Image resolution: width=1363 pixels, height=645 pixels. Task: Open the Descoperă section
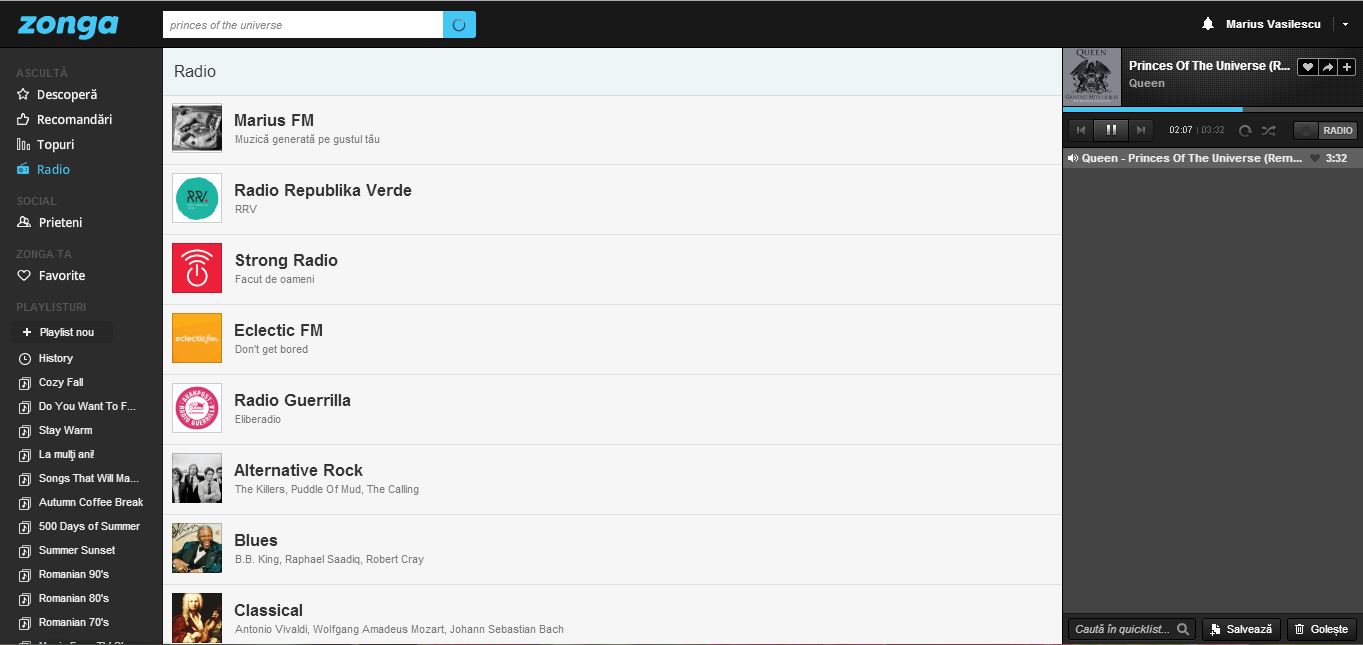click(57, 95)
